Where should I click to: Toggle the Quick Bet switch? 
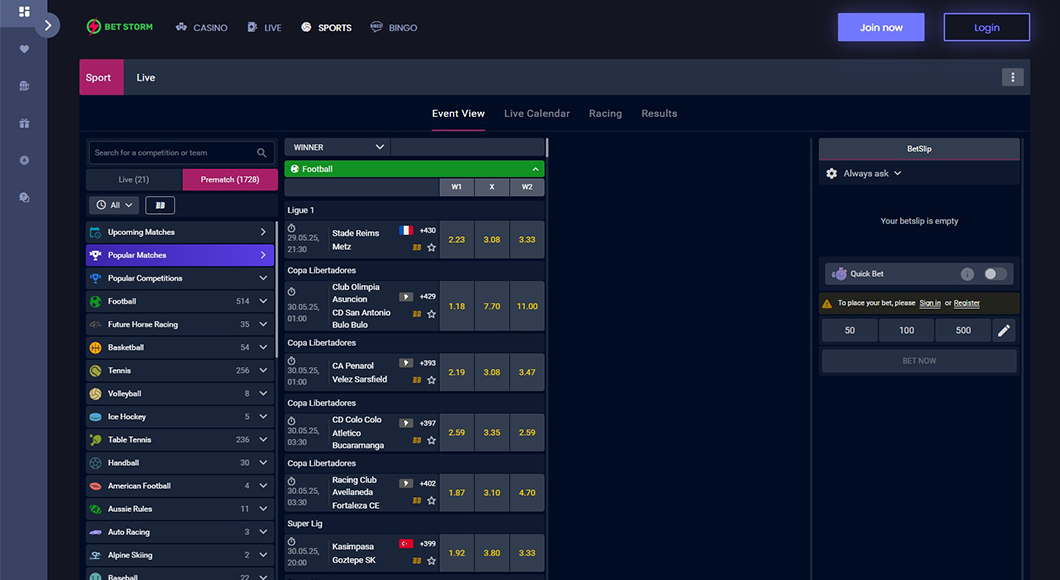pyautogui.click(x=995, y=274)
